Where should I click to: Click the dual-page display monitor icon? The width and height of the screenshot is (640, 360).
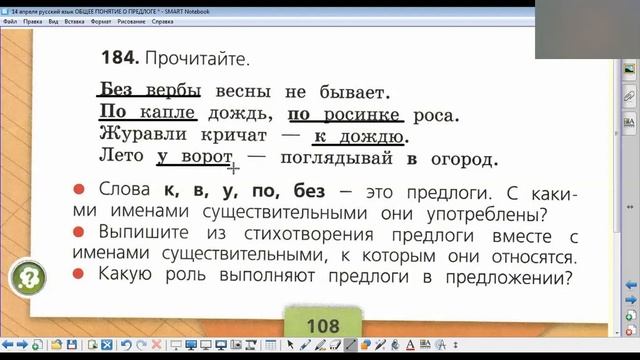pos(221,345)
